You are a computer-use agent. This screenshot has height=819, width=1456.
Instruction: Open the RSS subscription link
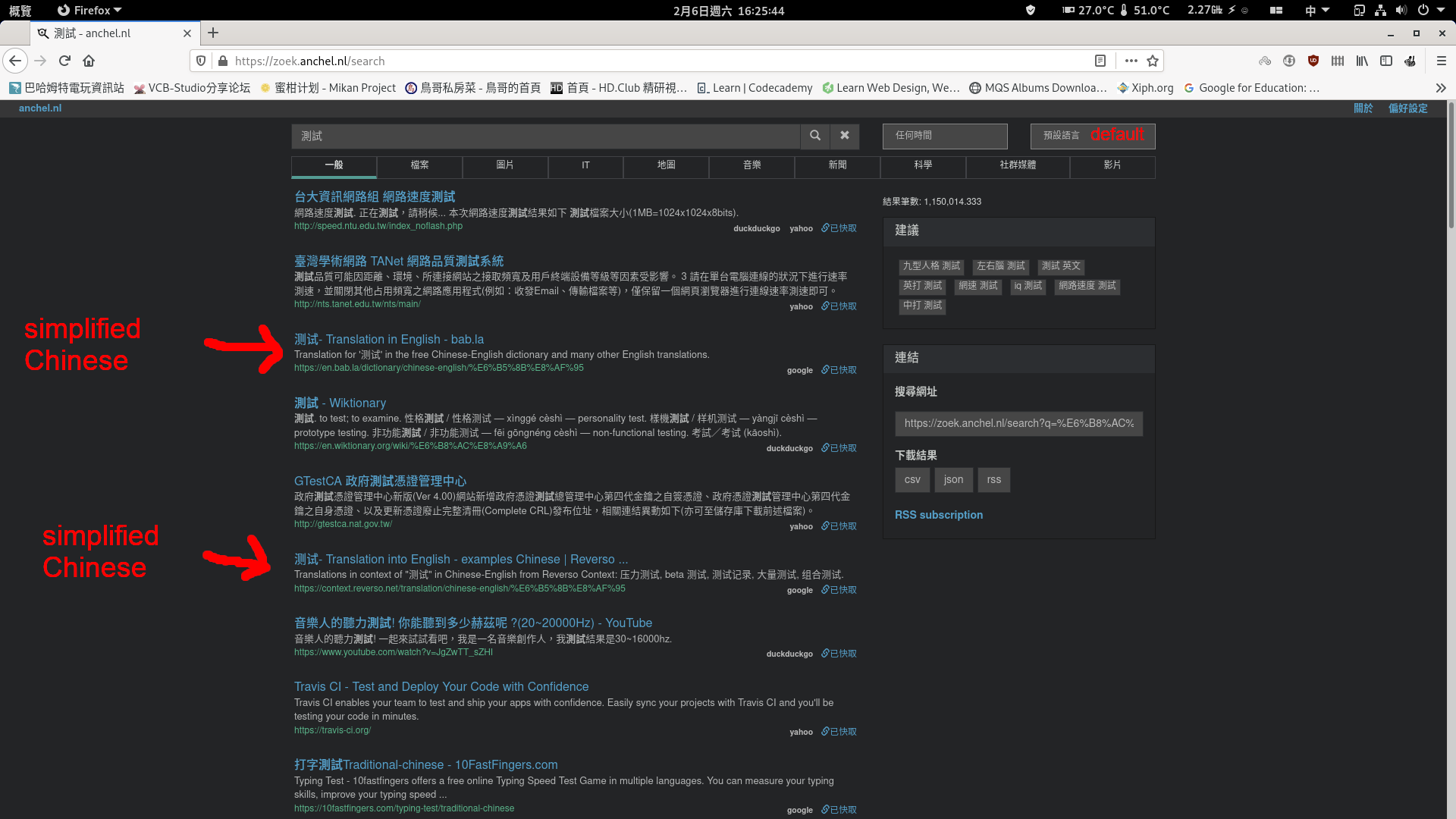click(x=938, y=515)
